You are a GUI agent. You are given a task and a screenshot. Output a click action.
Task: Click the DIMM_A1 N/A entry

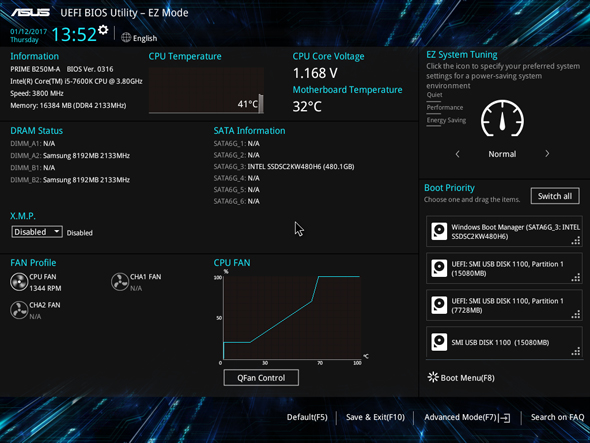tap(33, 143)
